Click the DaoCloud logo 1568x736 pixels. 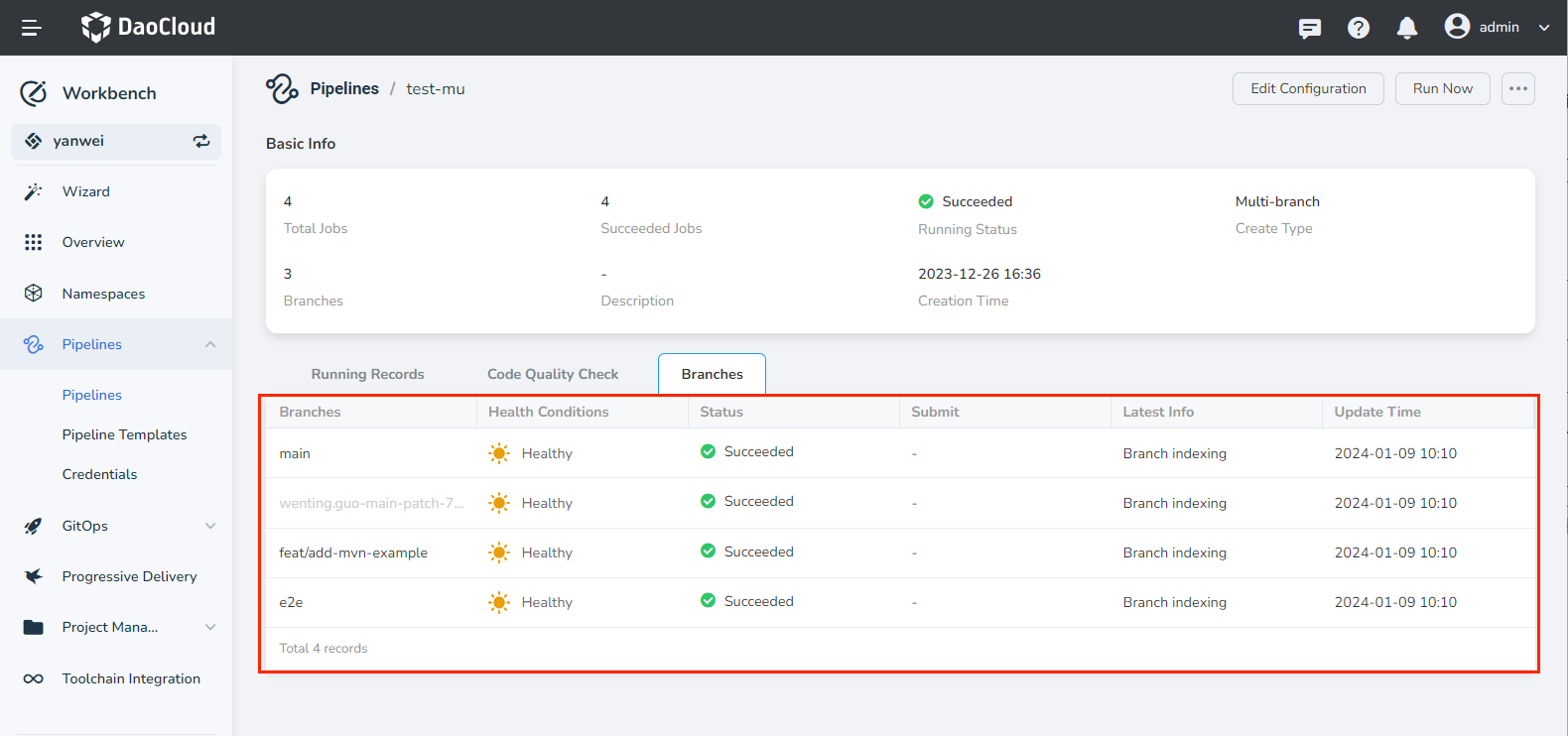coord(148,27)
